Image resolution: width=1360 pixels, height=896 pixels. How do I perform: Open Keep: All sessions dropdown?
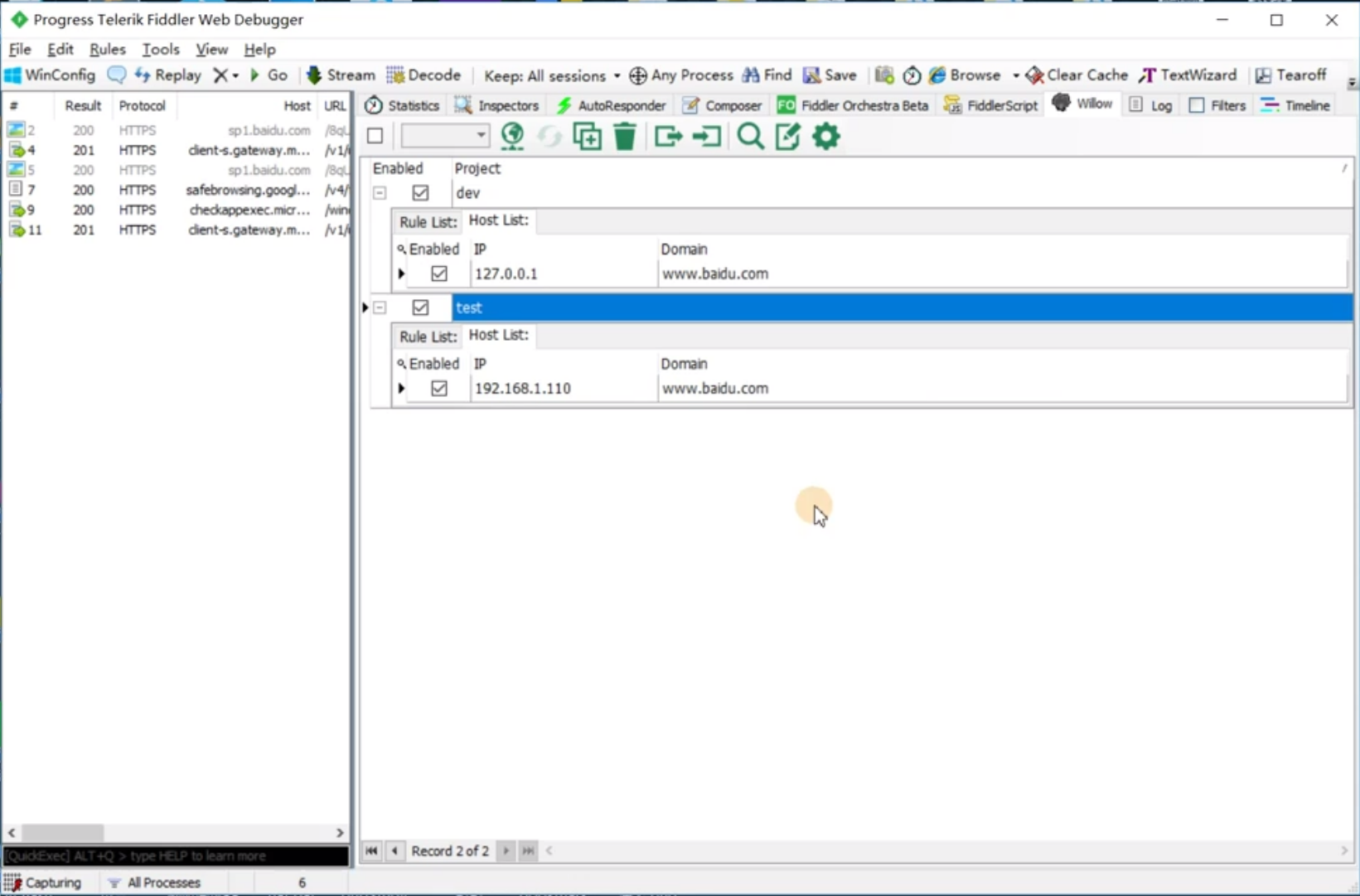pos(552,76)
